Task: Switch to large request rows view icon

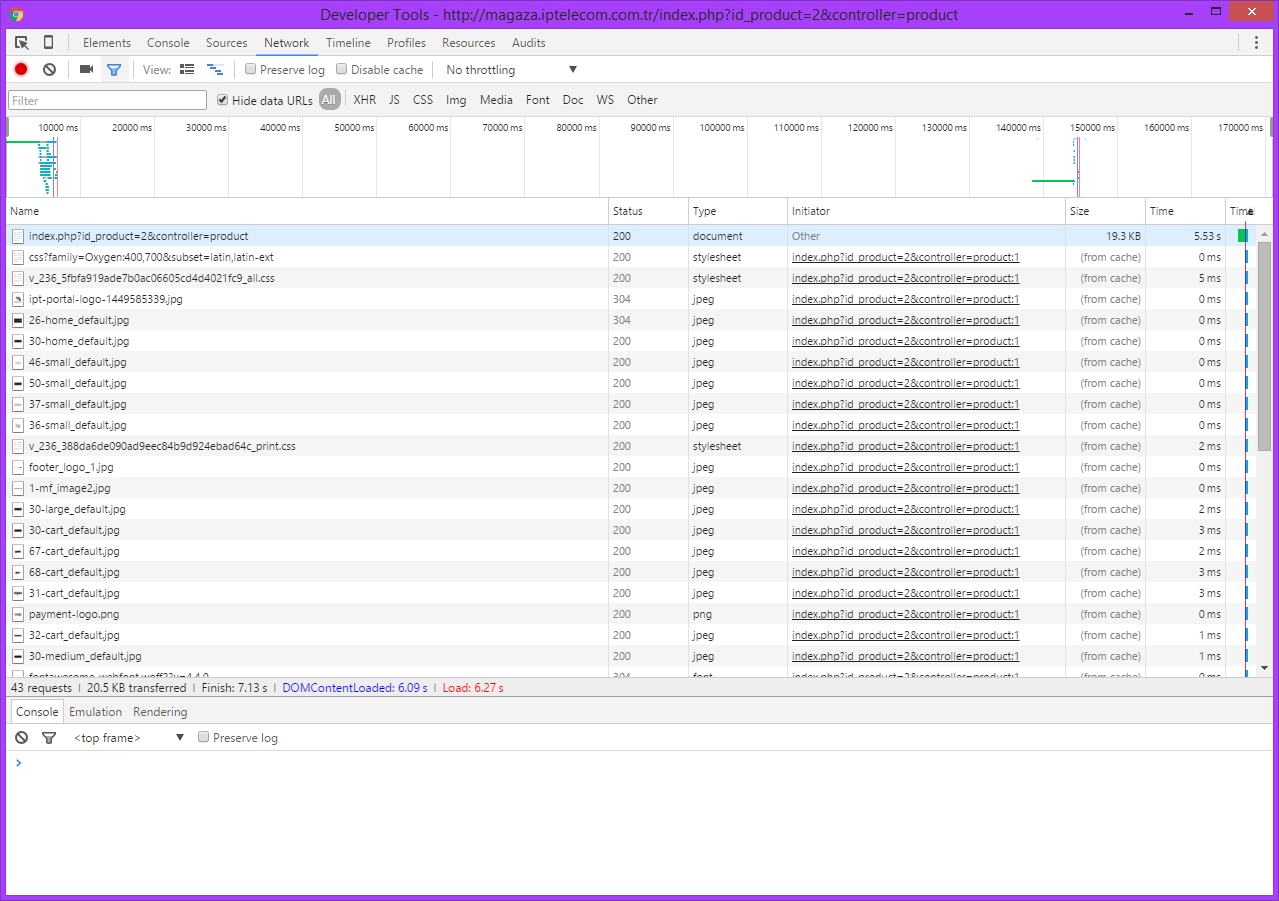Action: click(187, 70)
